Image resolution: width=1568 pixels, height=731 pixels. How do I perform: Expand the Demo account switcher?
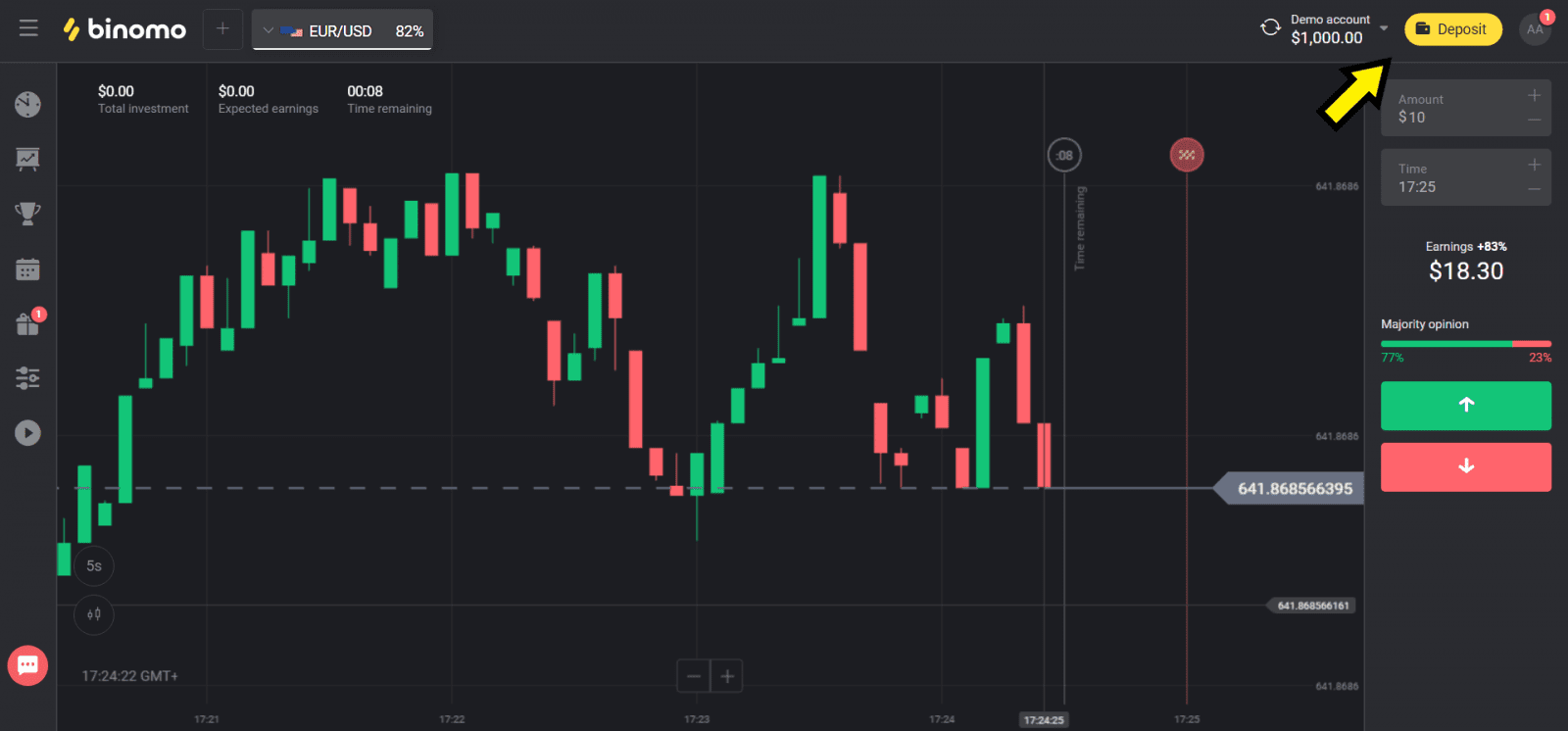point(1383,28)
